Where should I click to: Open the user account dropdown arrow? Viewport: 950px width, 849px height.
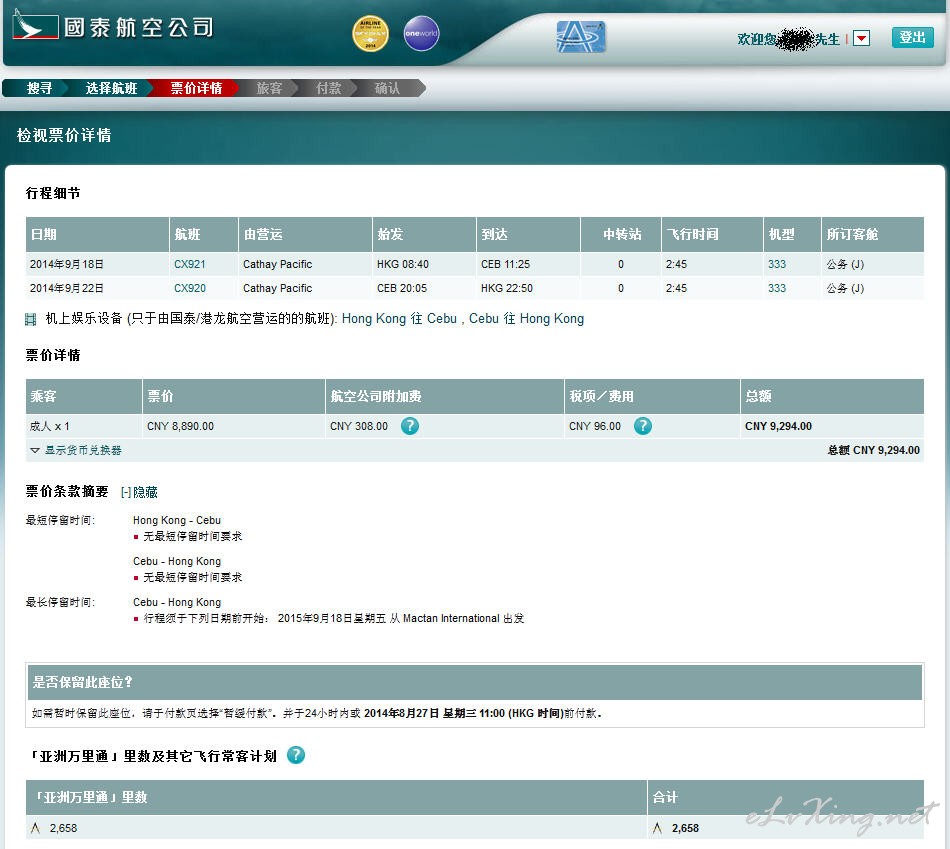[x=861, y=38]
